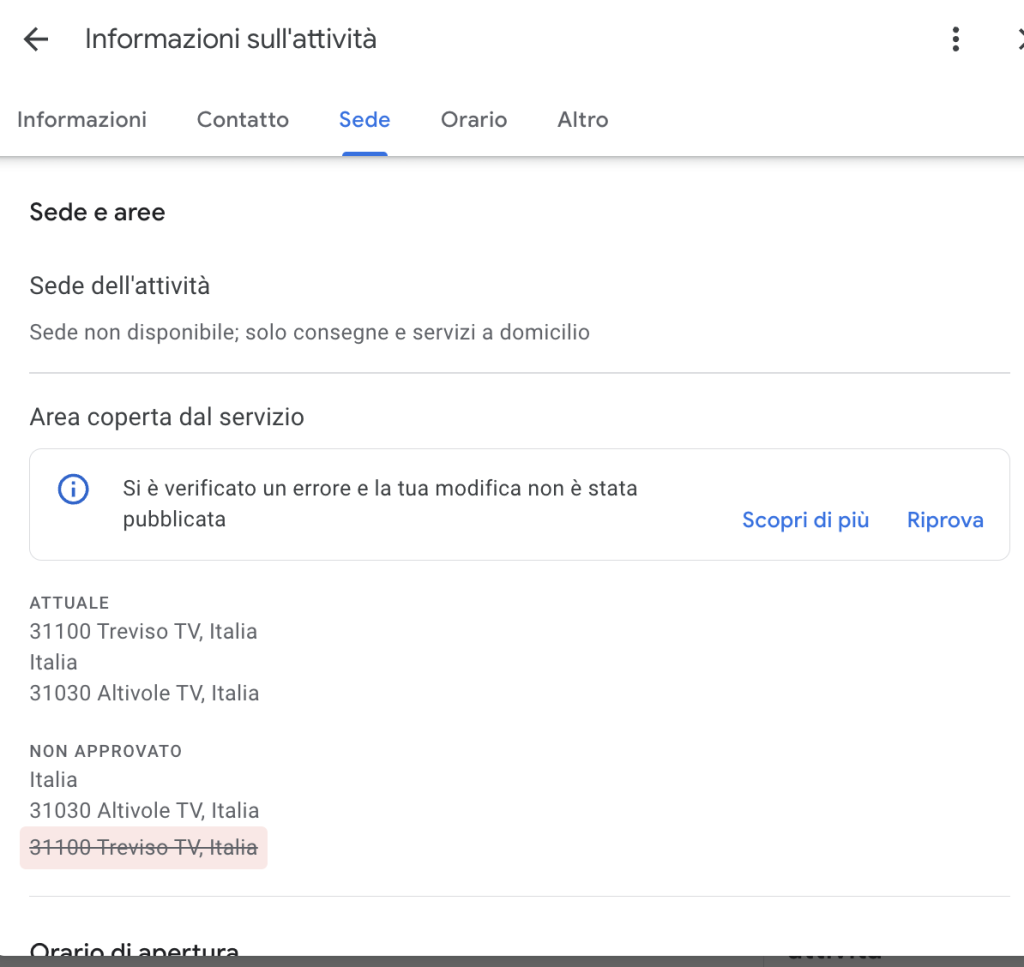This screenshot has width=1024, height=967.
Task: Click the Scopri di più link
Action: (x=805, y=520)
